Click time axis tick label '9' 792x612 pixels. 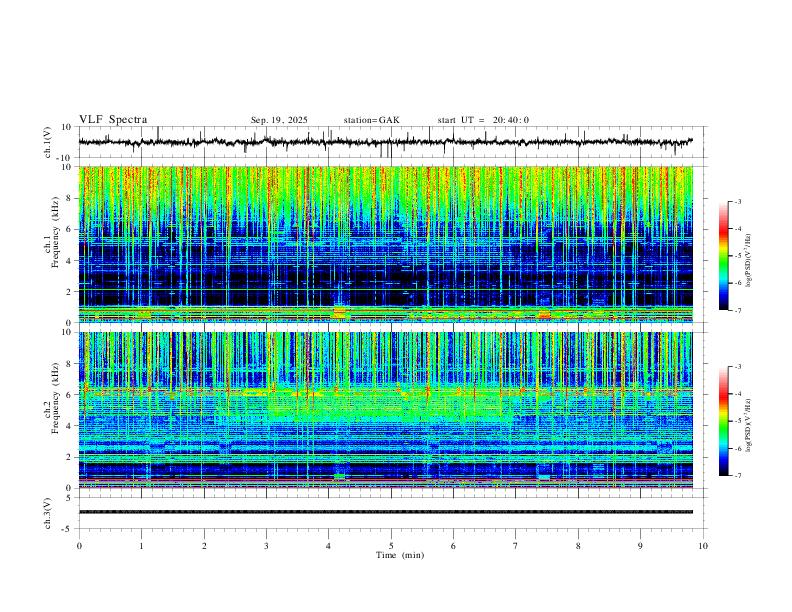click(x=640, y=546)
